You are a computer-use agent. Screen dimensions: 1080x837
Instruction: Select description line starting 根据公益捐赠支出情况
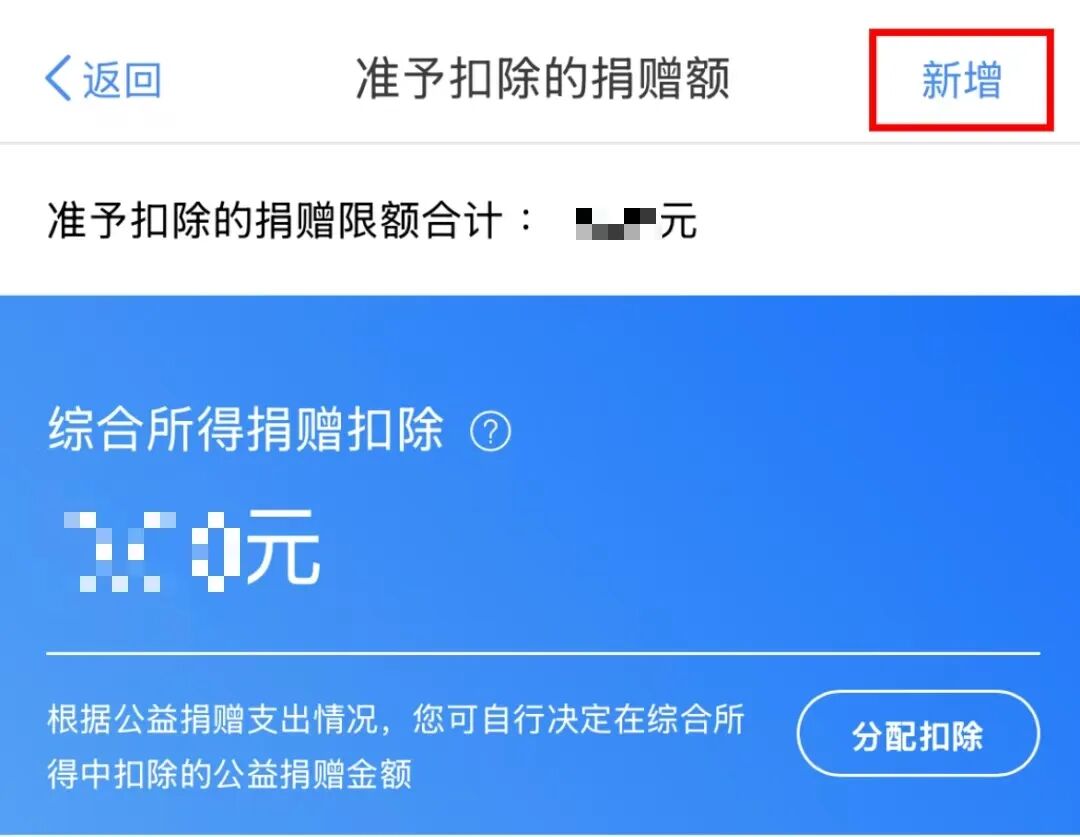click(395, 719)
